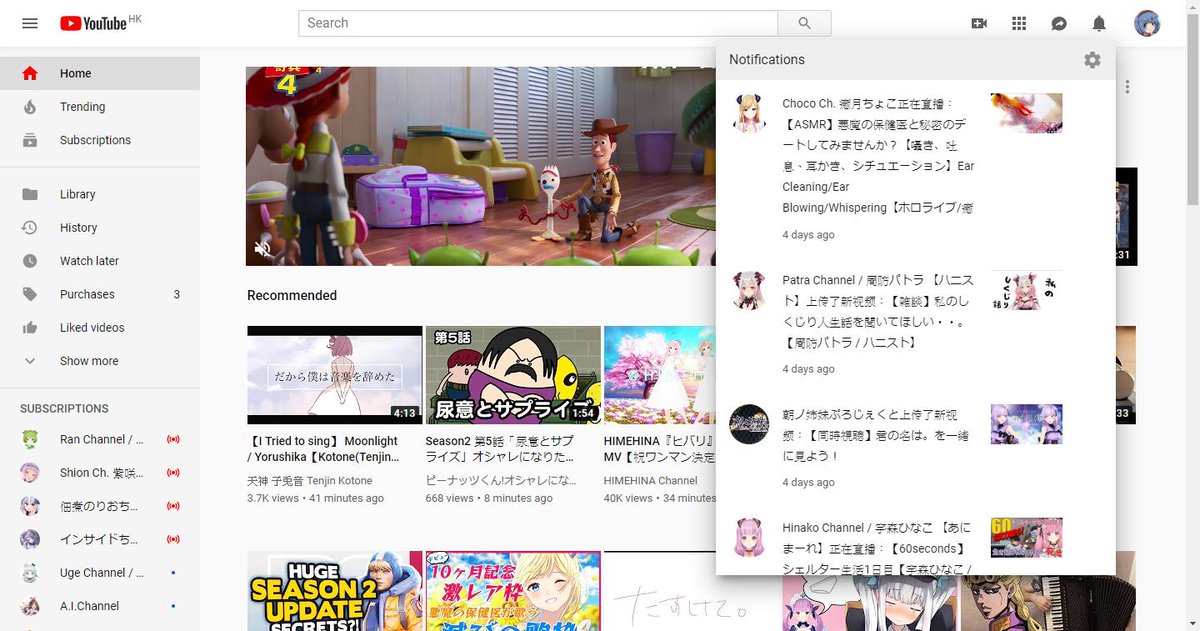Click Ran Channel subscription avatar
This screenshot has width=1200, height=631.
point(31,440)
